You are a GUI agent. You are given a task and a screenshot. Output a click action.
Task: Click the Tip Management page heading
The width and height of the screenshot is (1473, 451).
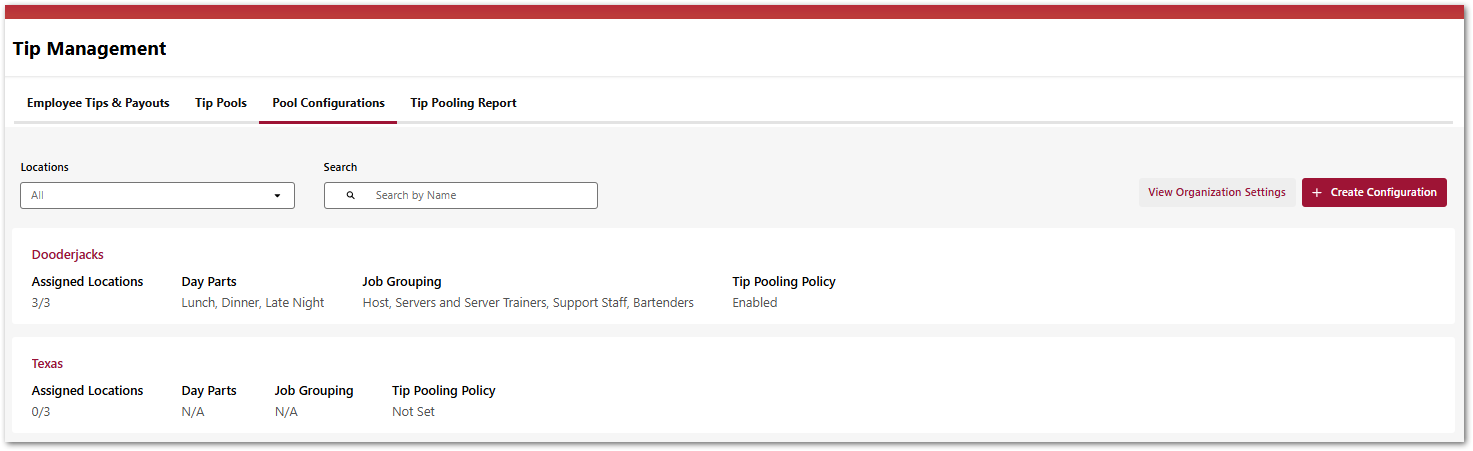pos(90,49)
